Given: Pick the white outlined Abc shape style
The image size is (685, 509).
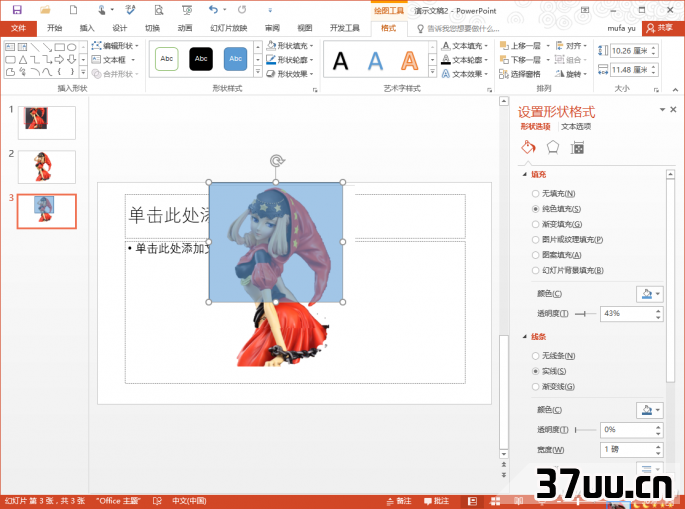Looking at the screenshot, I should click(x=166, y=59).
